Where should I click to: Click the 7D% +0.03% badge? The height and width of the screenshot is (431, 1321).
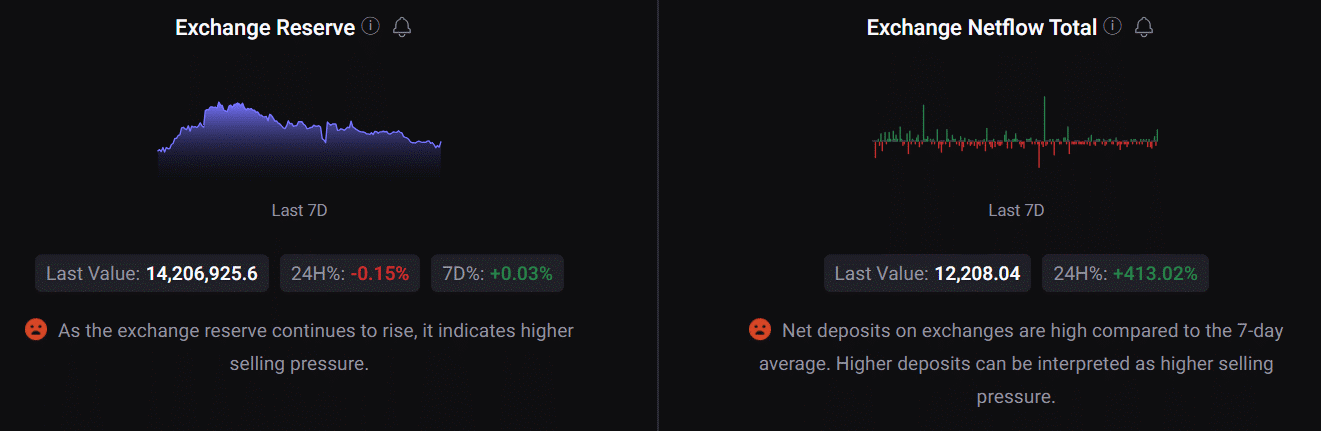pyautogui.click(x=497, y=273)
